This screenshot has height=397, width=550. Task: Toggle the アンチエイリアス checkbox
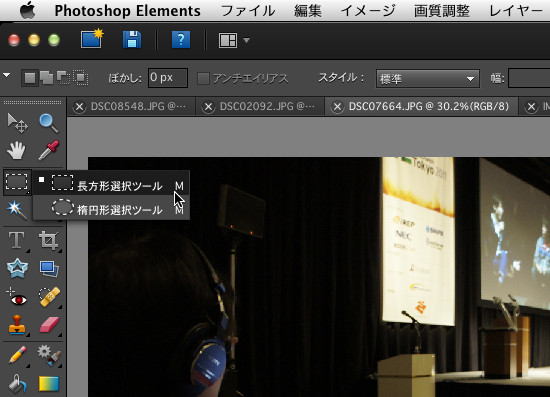(x=203, y=78)
